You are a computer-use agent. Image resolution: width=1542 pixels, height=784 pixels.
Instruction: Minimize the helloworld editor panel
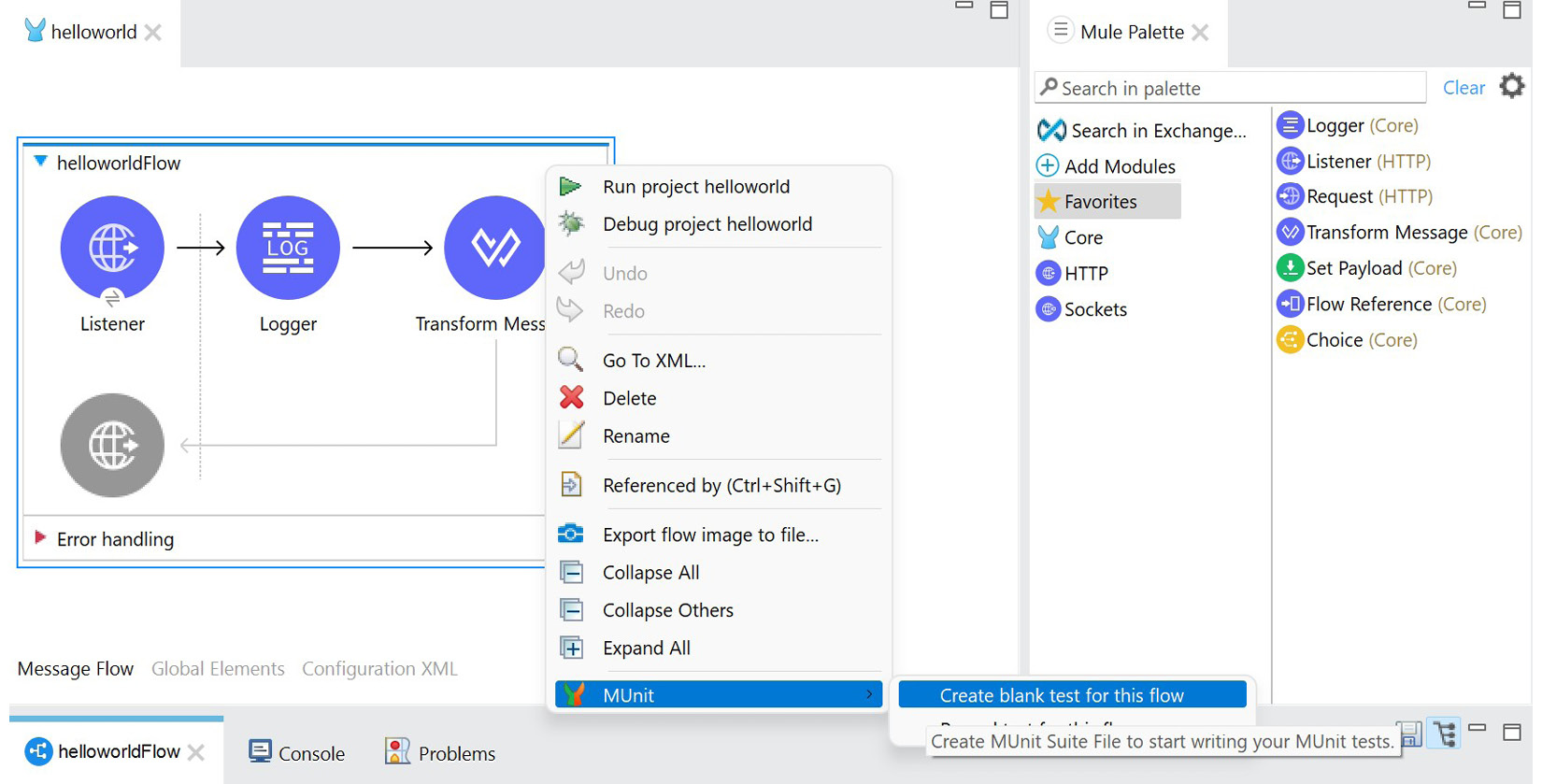tap(964, 6)
